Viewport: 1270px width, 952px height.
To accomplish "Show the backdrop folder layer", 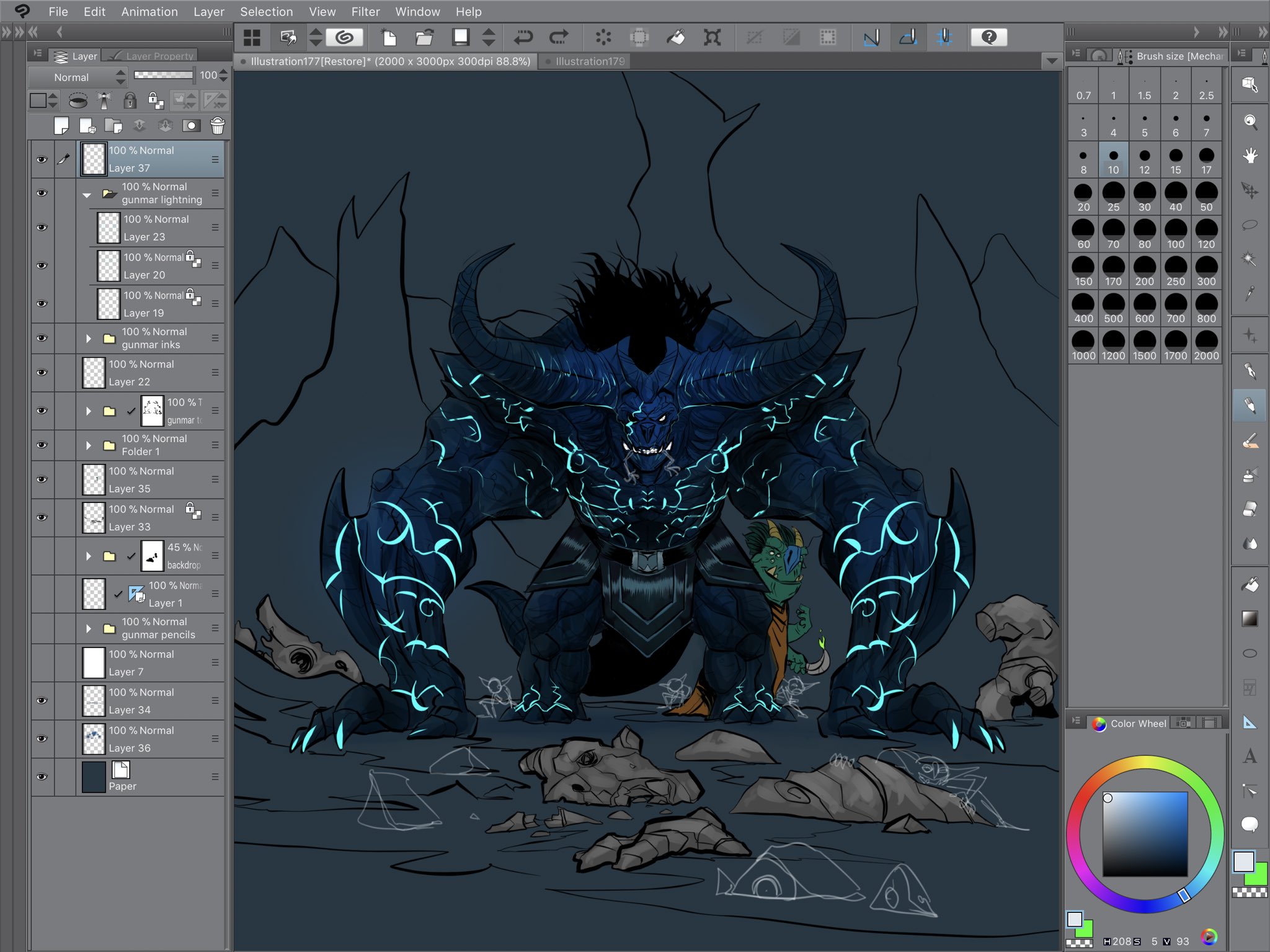I will tap(42, 556).
